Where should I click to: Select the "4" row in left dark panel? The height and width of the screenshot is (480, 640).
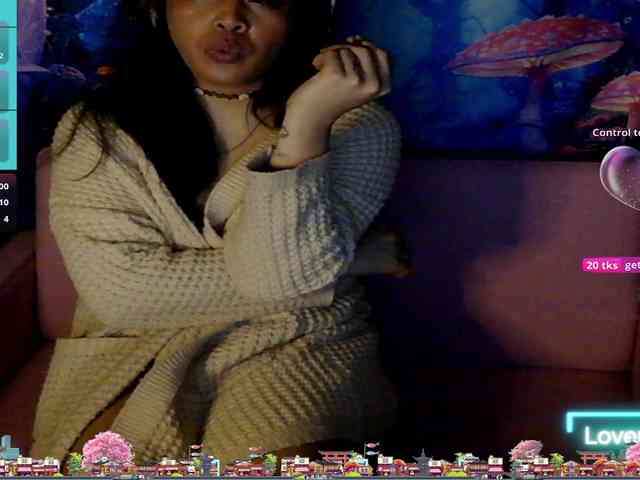[x=6, y=219]
